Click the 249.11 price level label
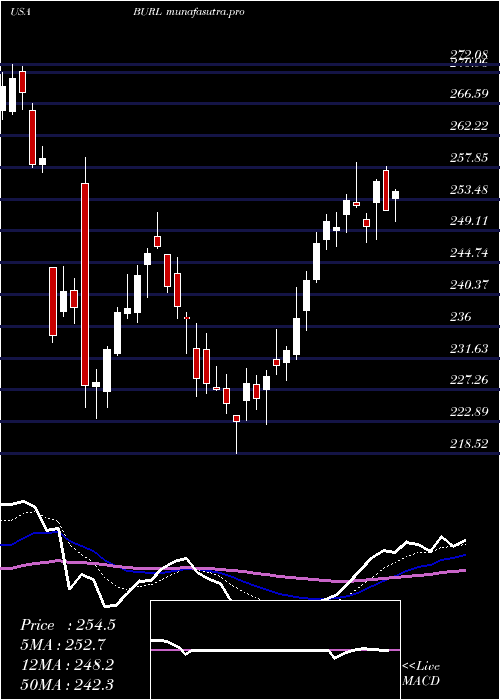Viewport: 500px width, 700px height. click(467, 221)
